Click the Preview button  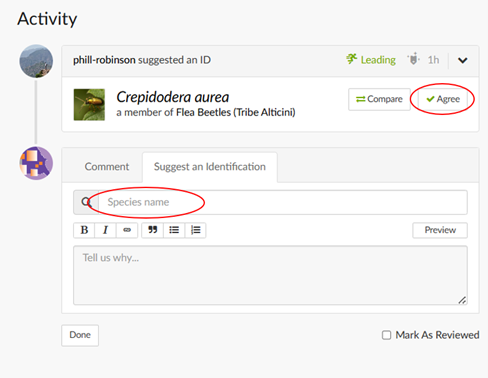coord(440,230)
